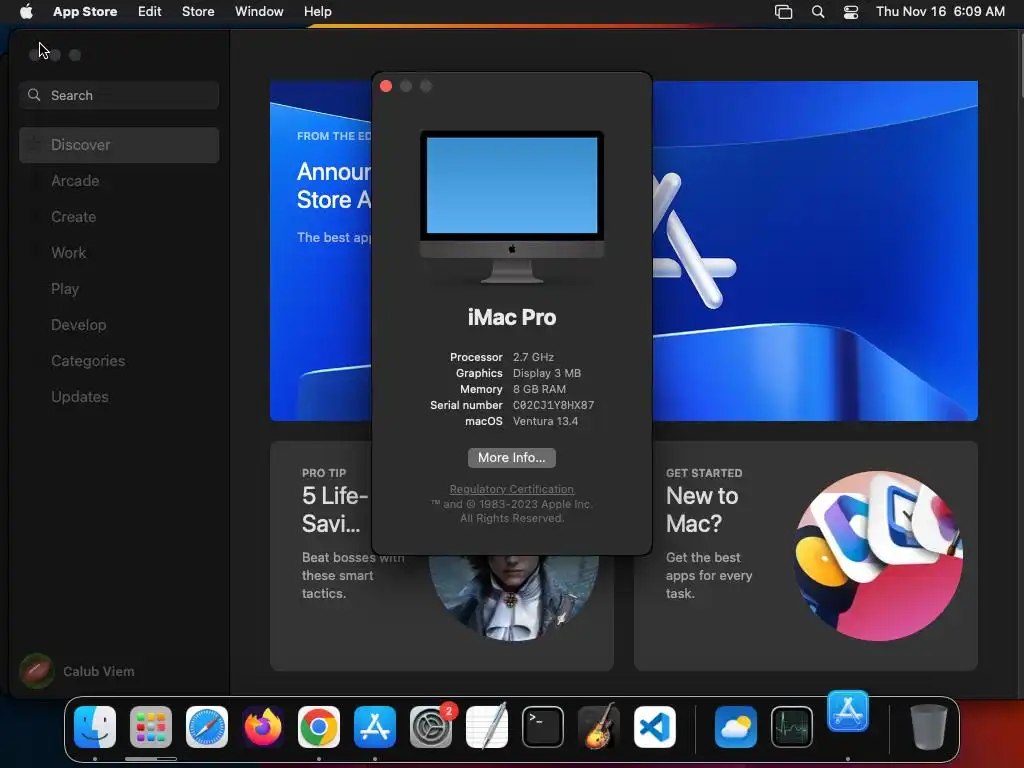Open Activity Monitor from the dock
1024x768 pixels.
(x=792, y=727)
